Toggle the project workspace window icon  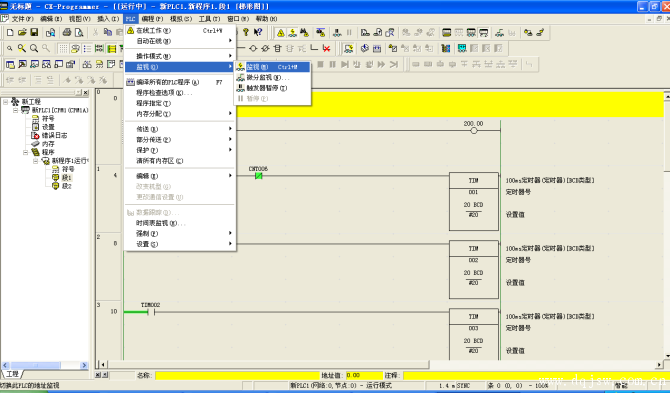(10, 65)
